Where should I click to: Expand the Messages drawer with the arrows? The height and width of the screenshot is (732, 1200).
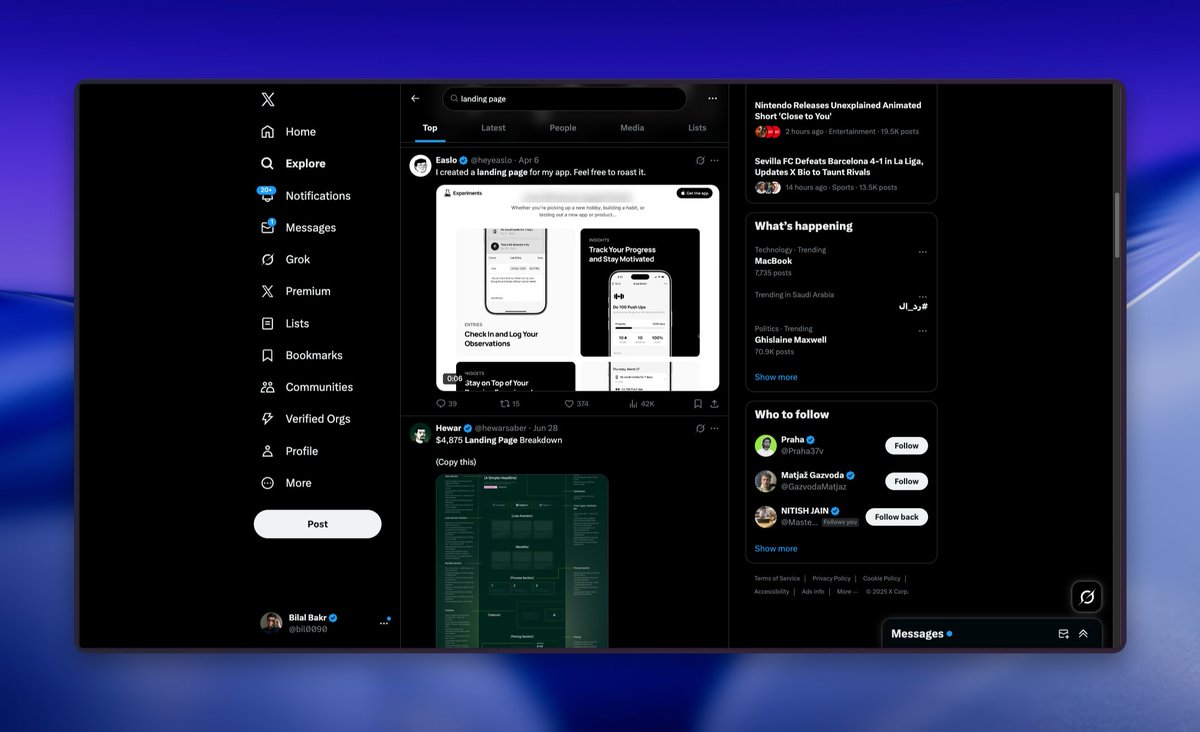(x=1083, y=634)
